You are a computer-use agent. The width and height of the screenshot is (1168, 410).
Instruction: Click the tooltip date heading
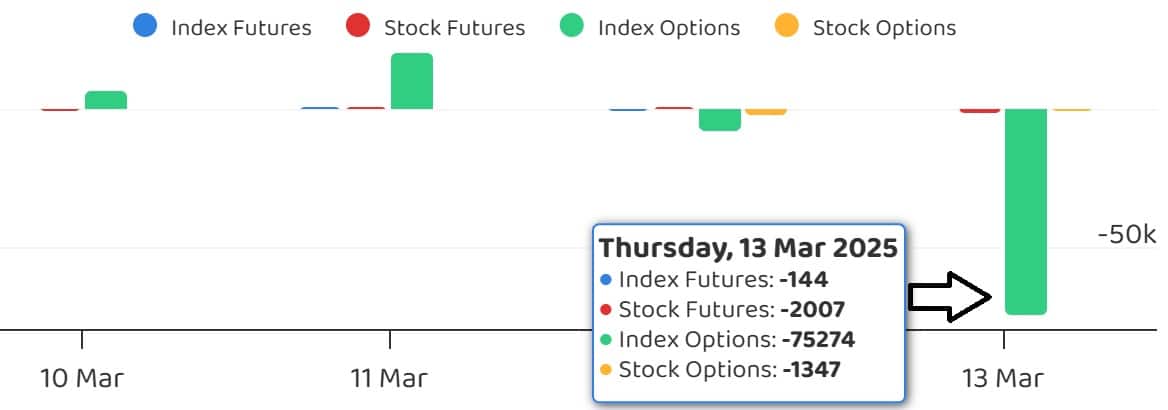click(748, 247)
